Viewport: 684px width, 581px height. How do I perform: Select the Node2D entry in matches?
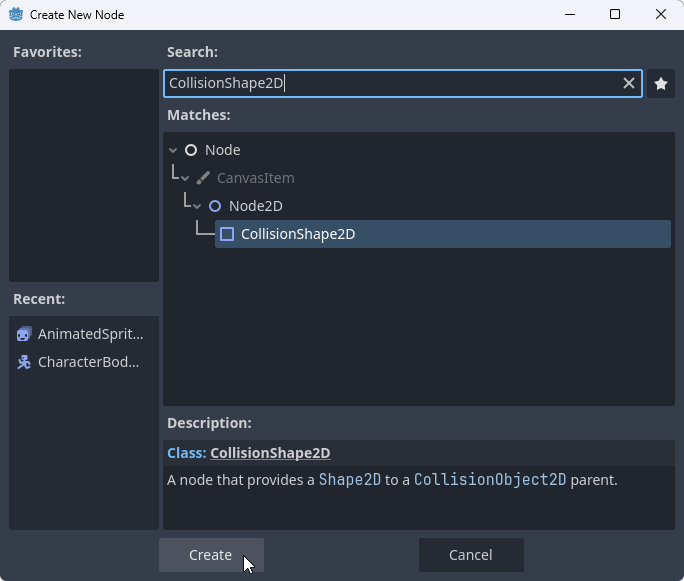255,206
